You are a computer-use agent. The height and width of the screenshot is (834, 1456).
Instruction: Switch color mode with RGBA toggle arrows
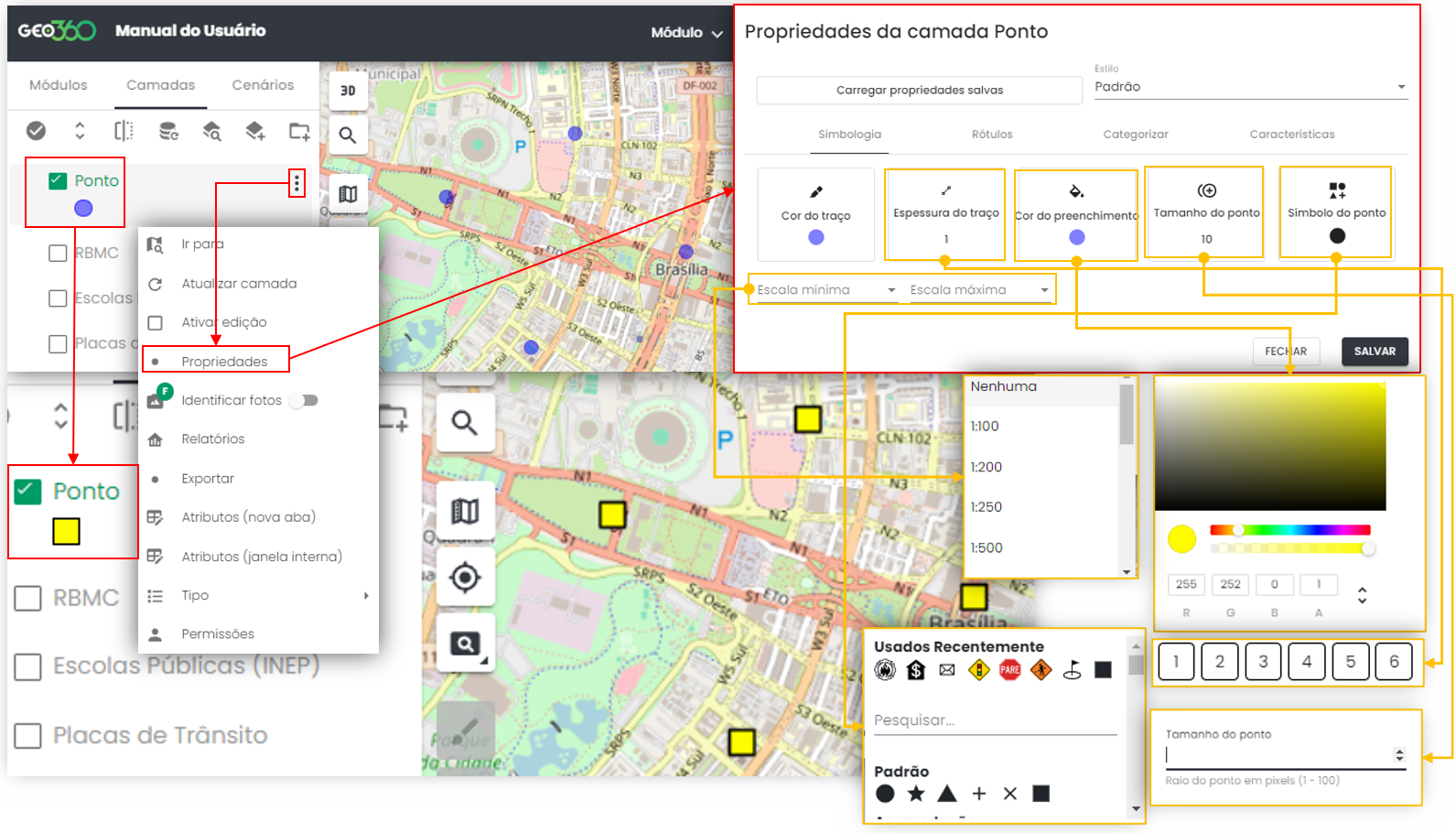[x=1362, y=595]
